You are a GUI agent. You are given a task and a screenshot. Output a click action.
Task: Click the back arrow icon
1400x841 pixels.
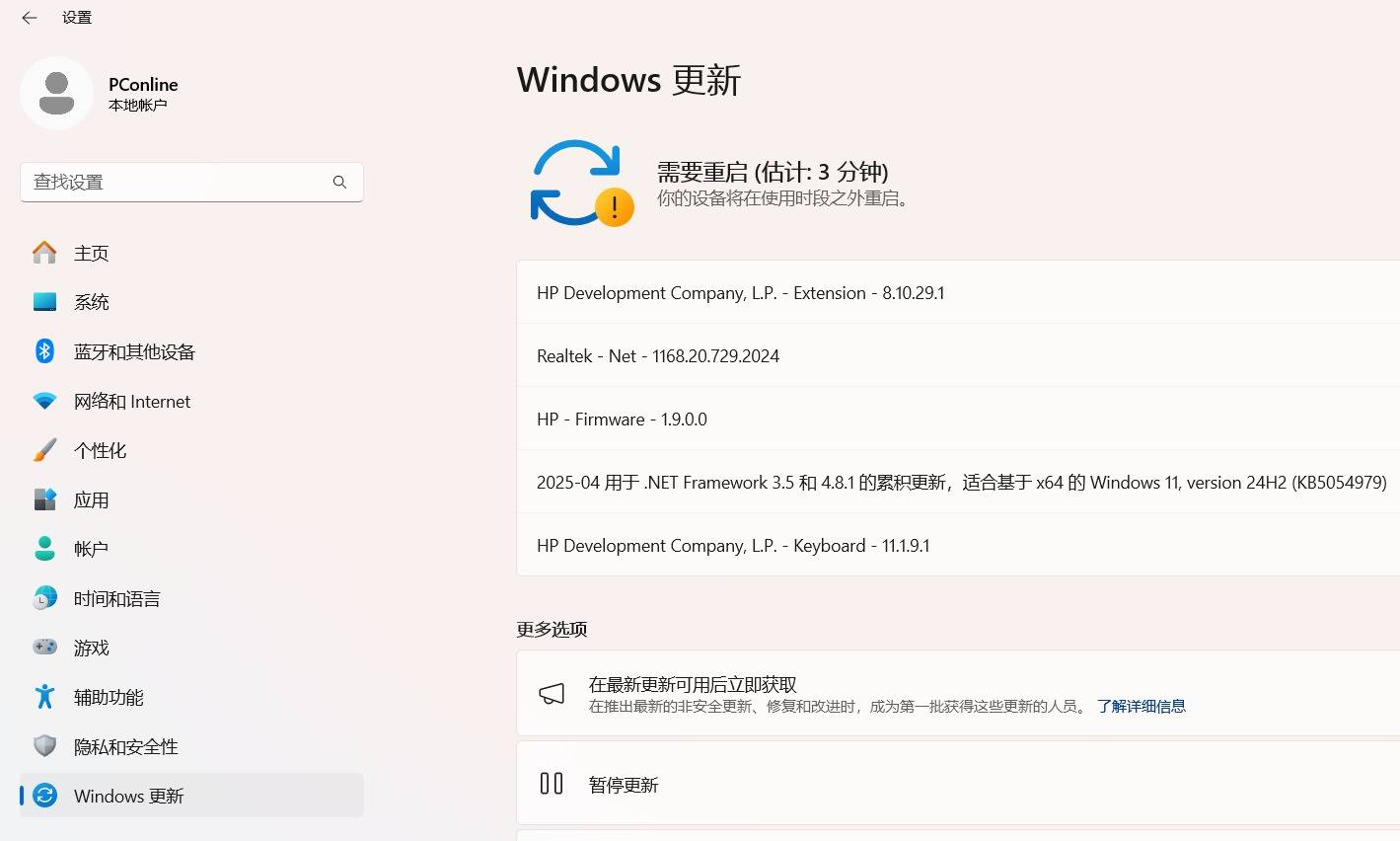[30, 18]
